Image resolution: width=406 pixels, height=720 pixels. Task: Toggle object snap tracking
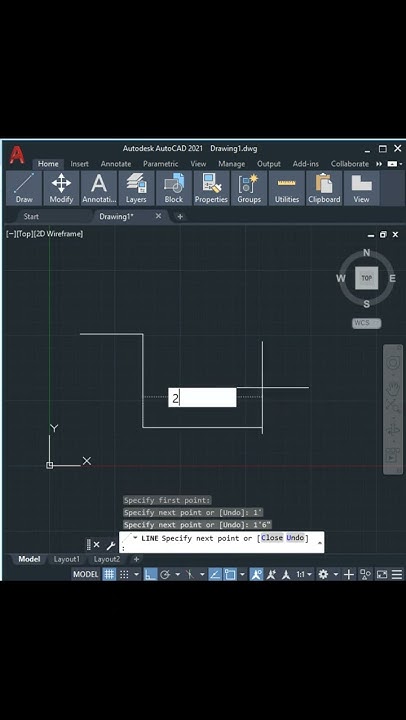coord(215,574)
